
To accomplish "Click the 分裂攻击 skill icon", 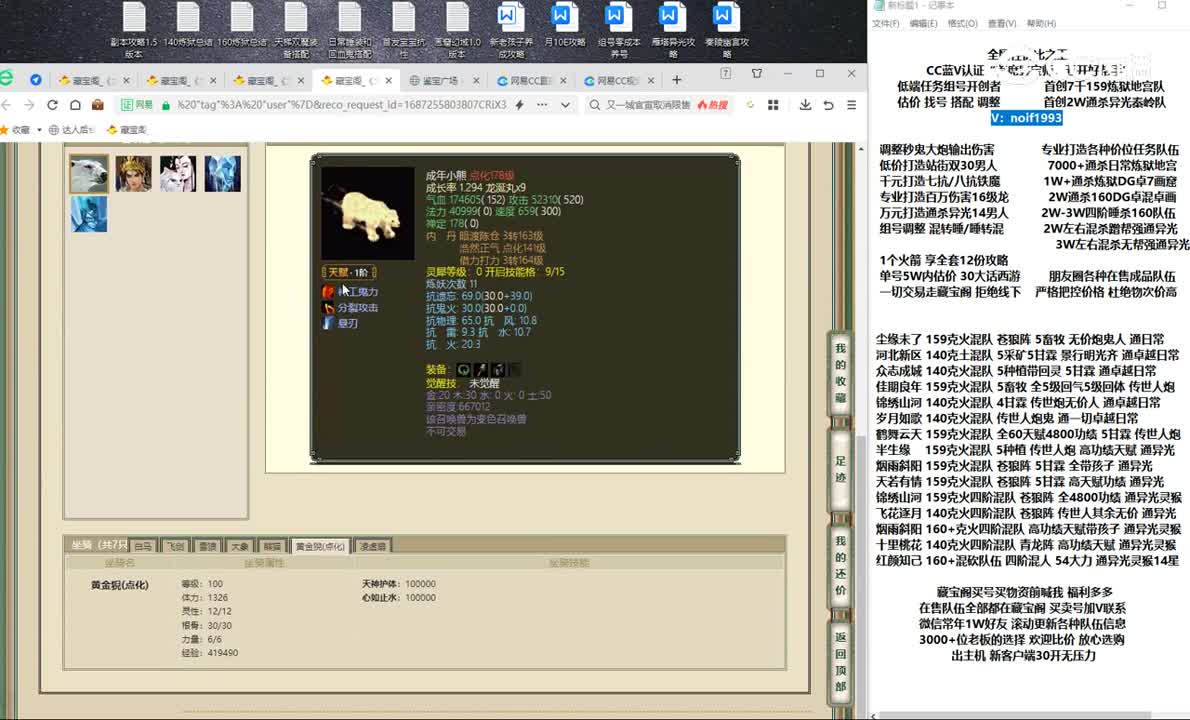I will pos(328,307).
